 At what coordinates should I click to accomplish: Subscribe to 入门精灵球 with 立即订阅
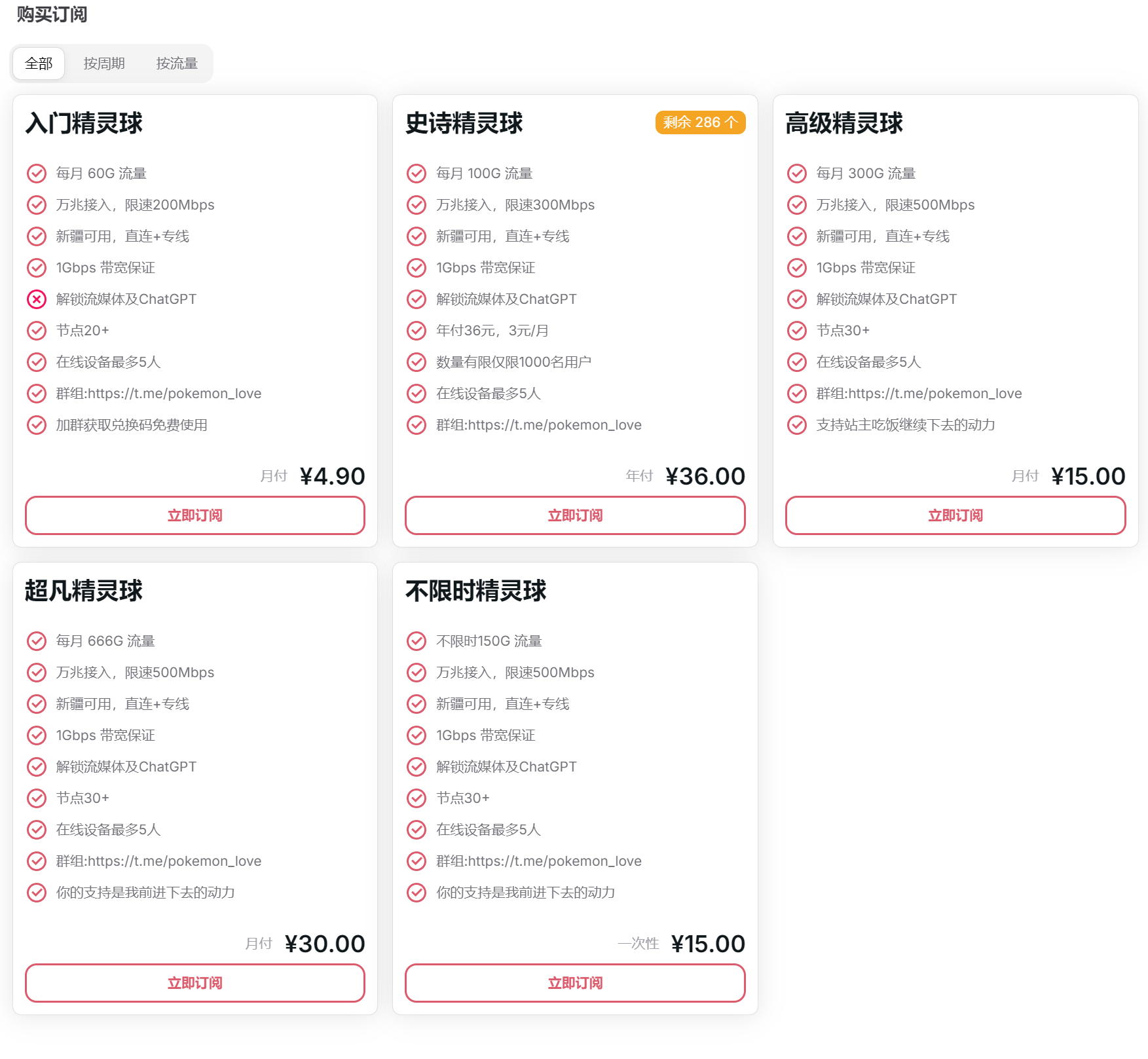click(x=195, y=515)
